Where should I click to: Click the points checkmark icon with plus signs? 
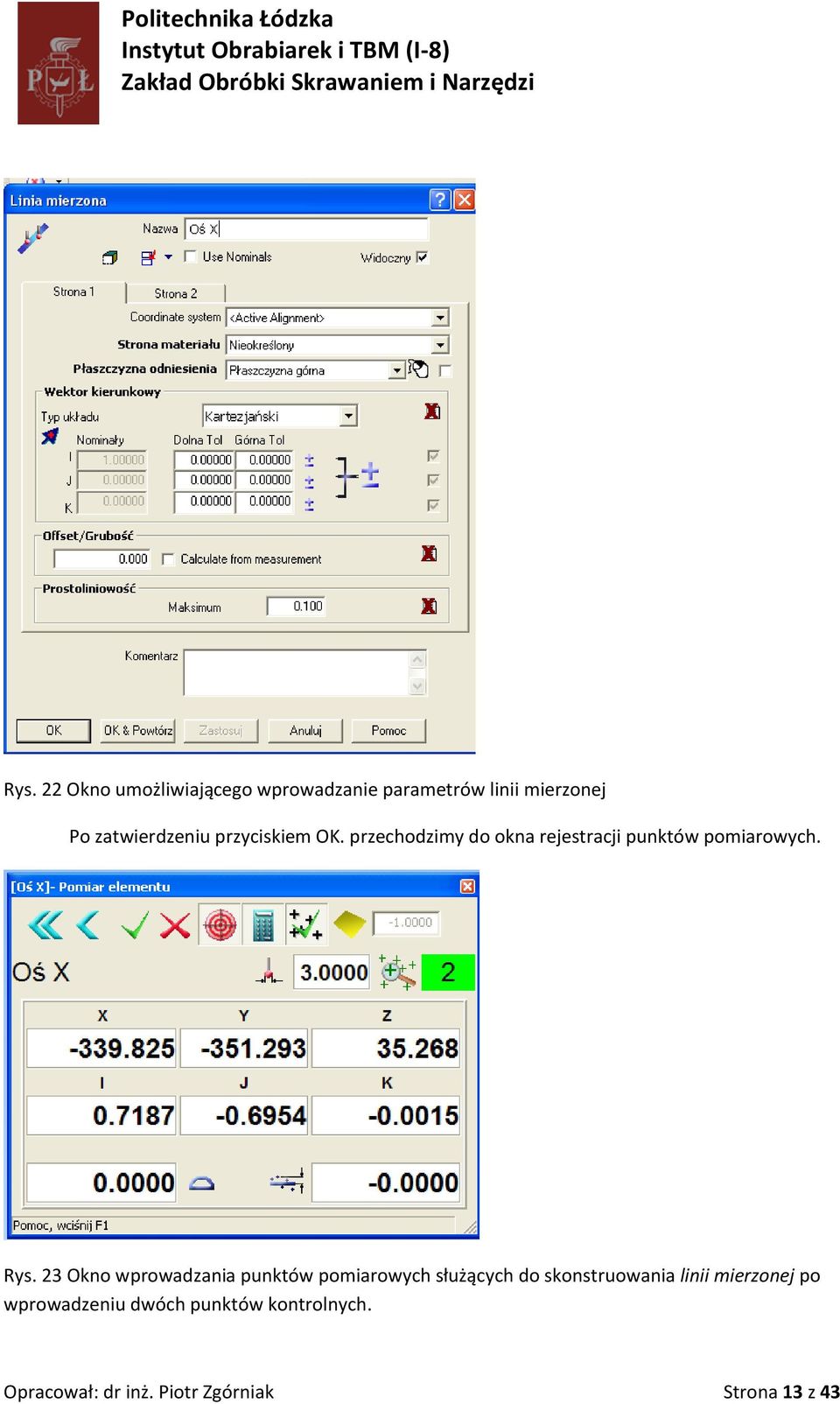pos(305,924)
